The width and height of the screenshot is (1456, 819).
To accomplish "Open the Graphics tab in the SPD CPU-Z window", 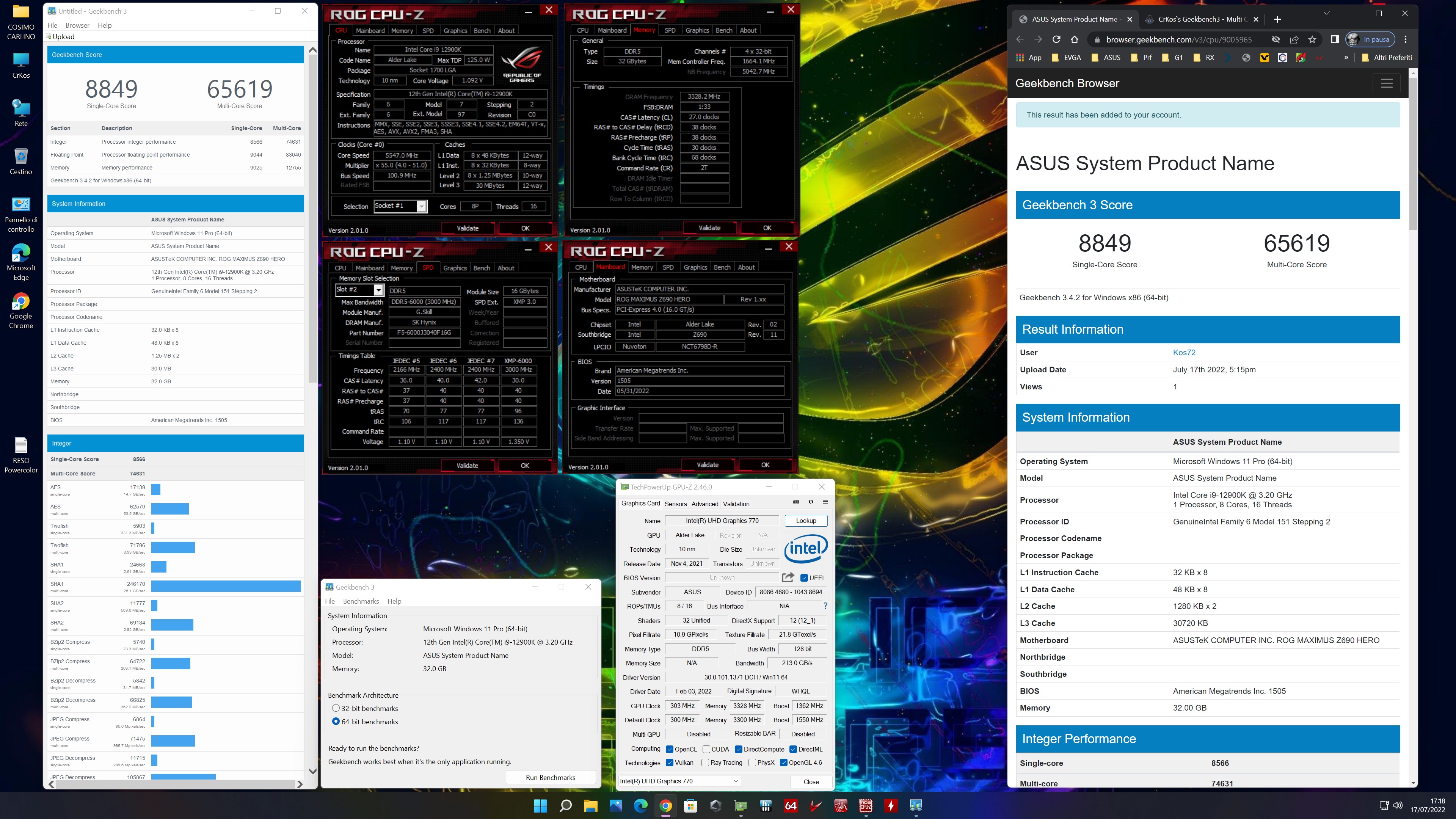I will 455,268.
